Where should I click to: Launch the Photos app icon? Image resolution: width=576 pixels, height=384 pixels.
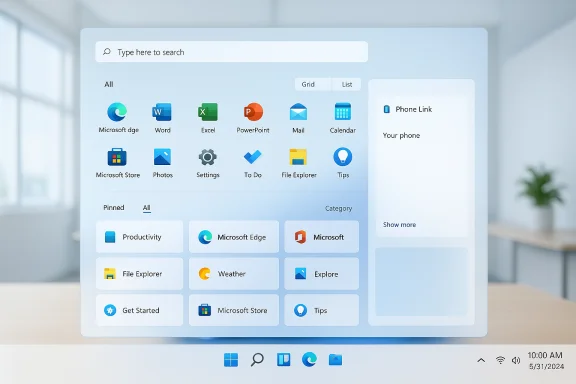click(x=162, y=157)
